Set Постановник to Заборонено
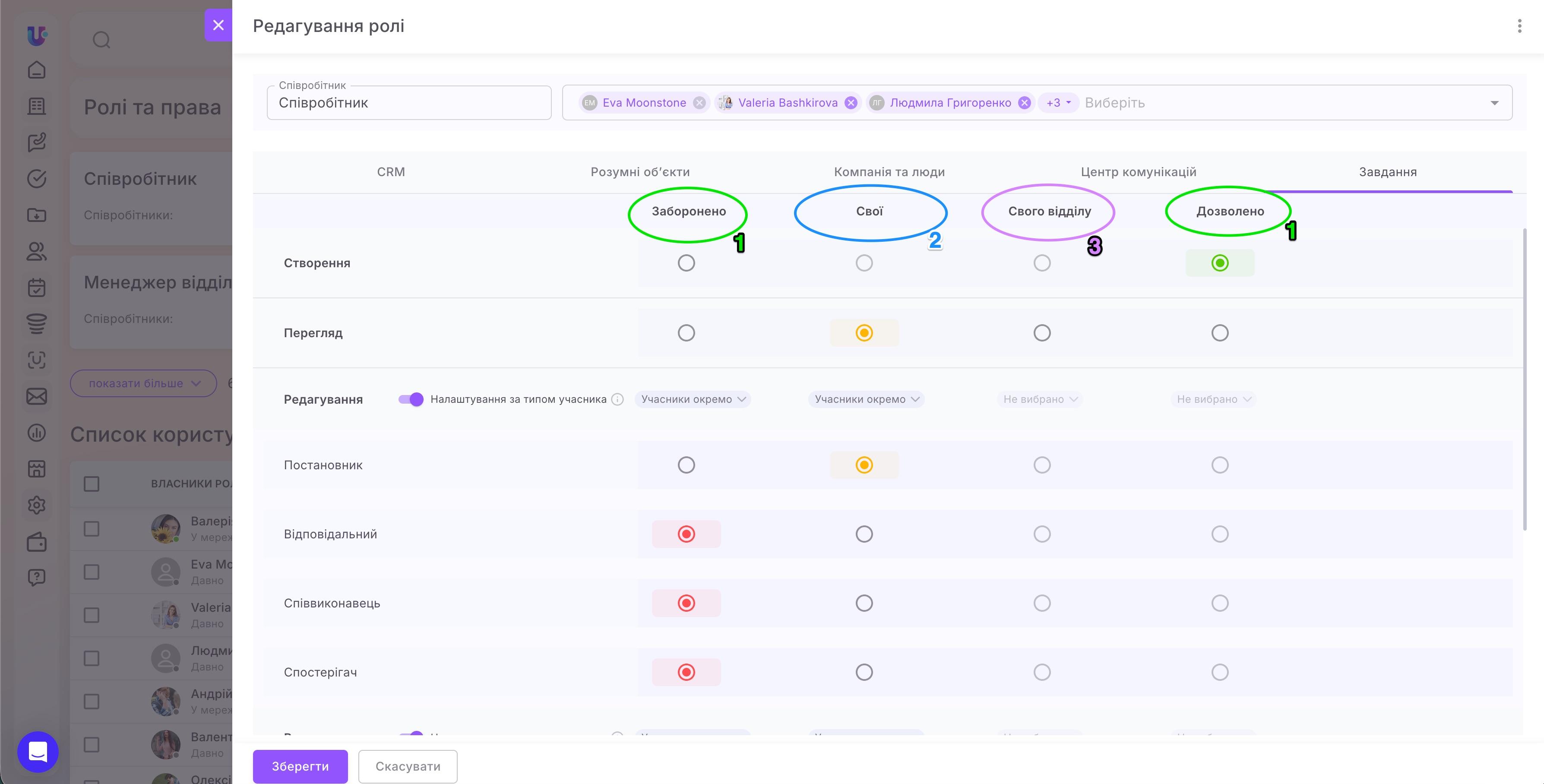This screenshot has height=784, width=1544. (x=686, y=465)
